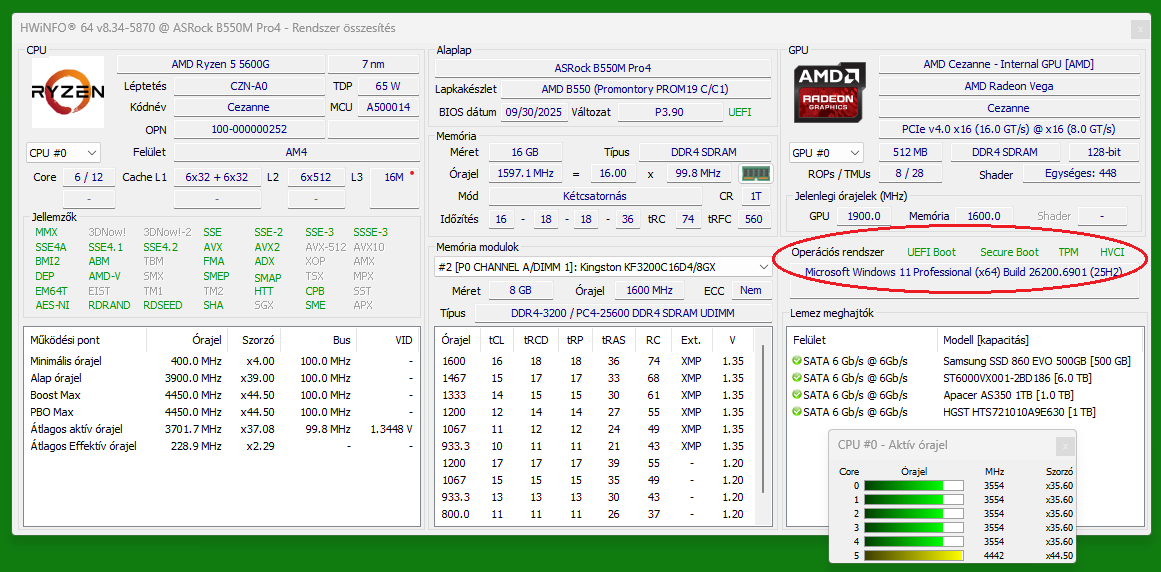
Task: Click the memory module chip icon
Action: click(756, 173)
